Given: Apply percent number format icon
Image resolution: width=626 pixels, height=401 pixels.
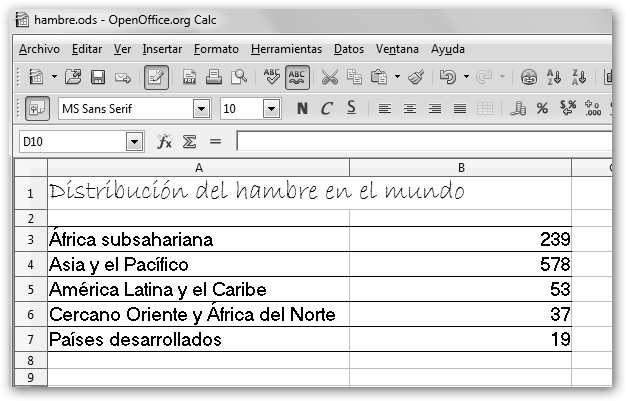Looking at the screenshot, I should click(x=542, y=109).
